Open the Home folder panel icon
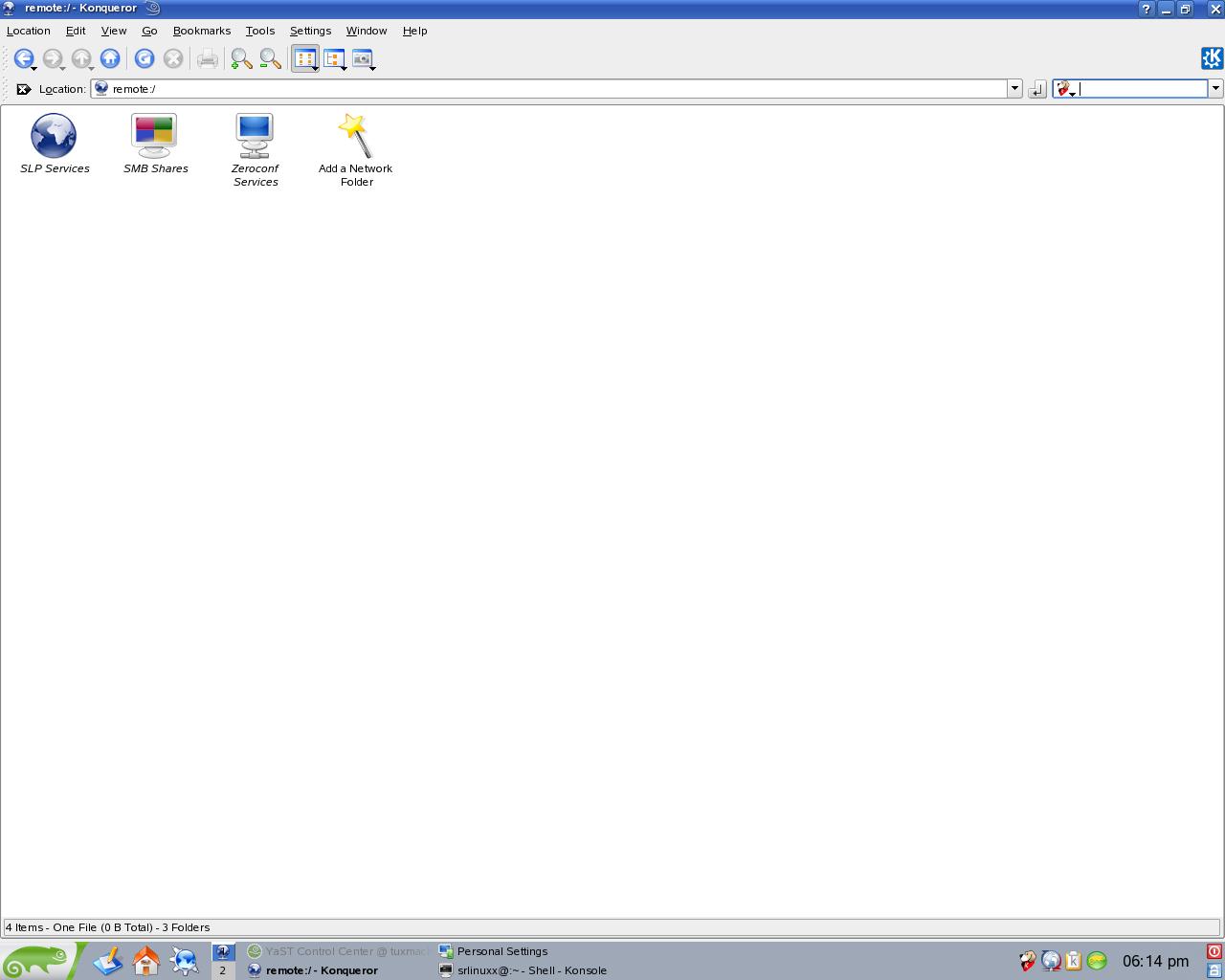The width and height of the screenshot is (1225, 980). [x=146, y=960]
